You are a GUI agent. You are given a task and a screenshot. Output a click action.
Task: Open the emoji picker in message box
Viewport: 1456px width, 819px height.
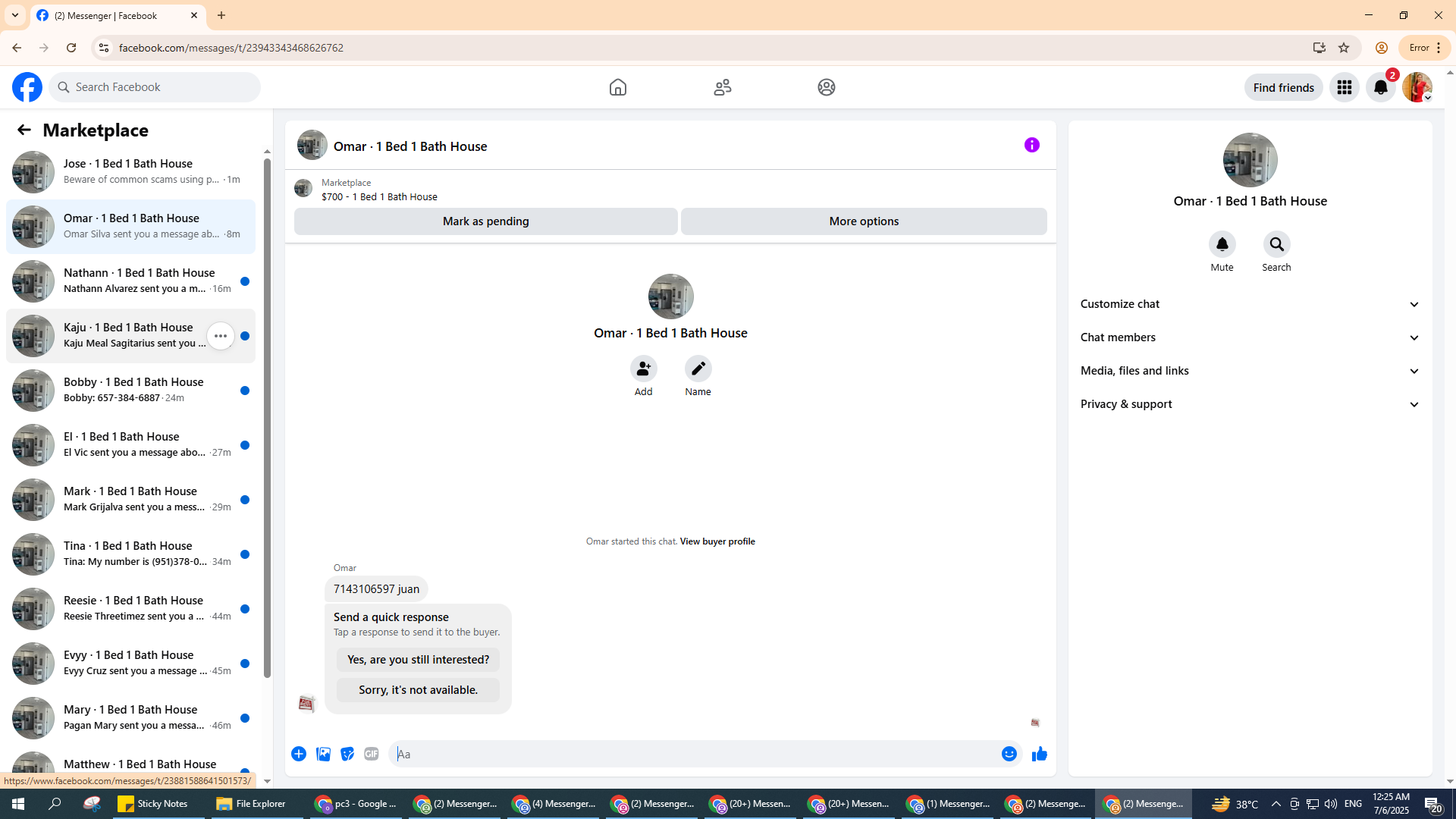(x=1009, y=754)
